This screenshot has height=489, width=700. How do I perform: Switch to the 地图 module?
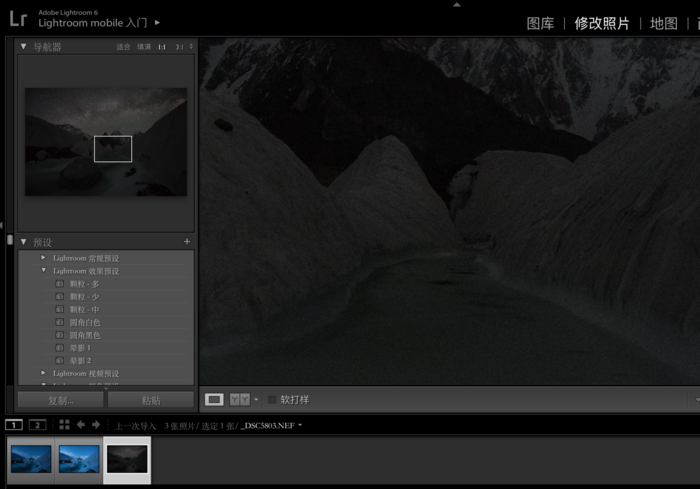pos(663,23)
